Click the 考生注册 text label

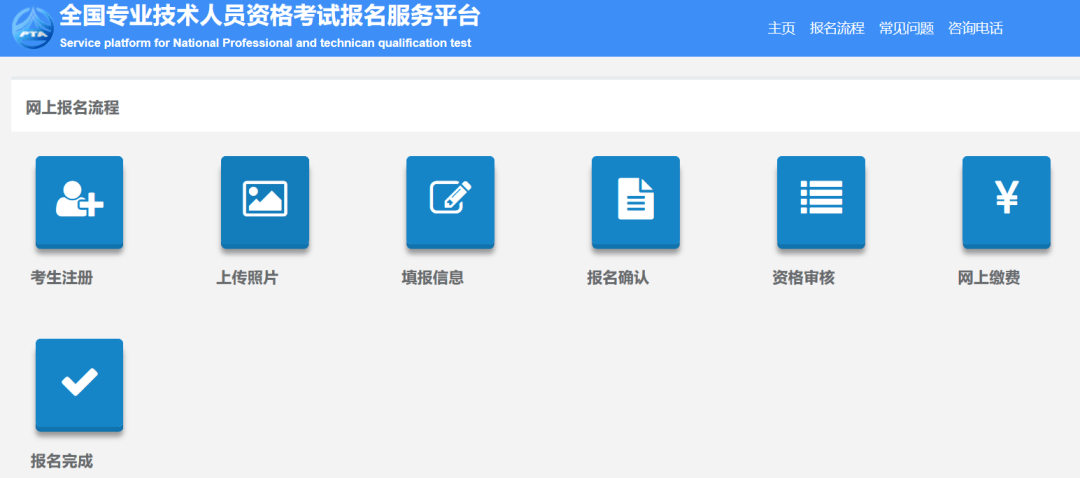click(62, 278)
